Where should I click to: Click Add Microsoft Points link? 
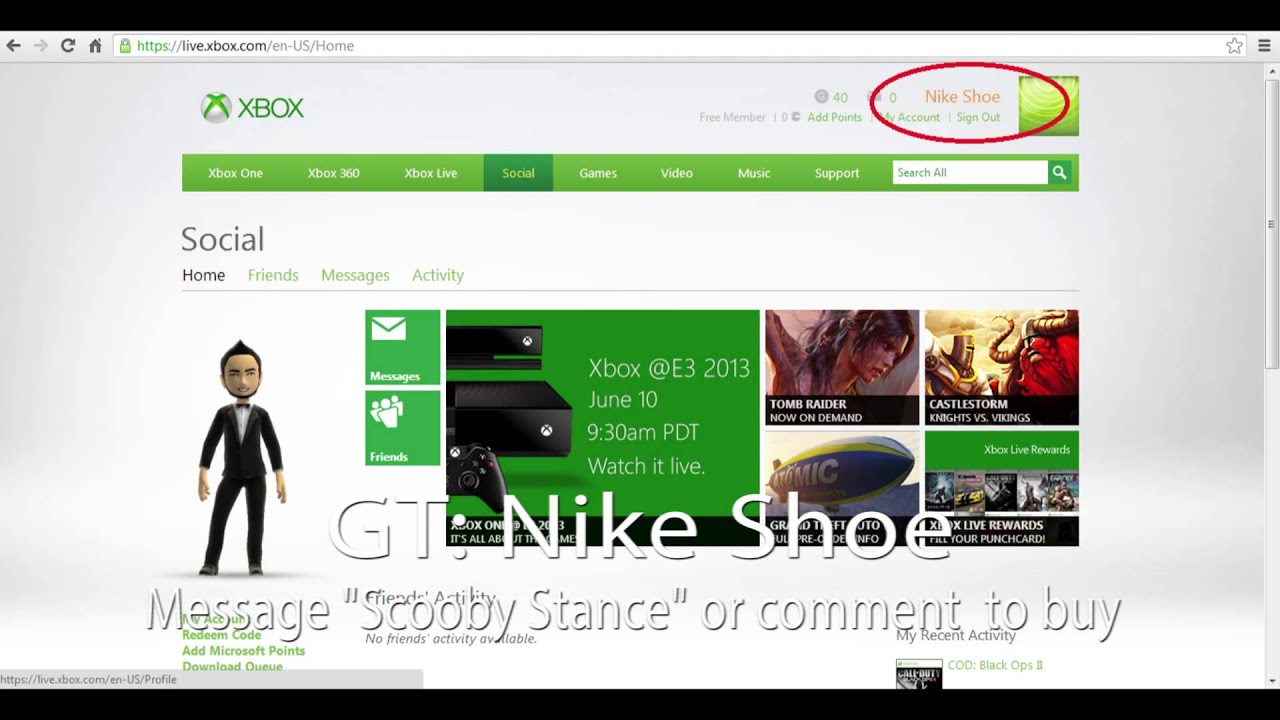pos(243,651)
